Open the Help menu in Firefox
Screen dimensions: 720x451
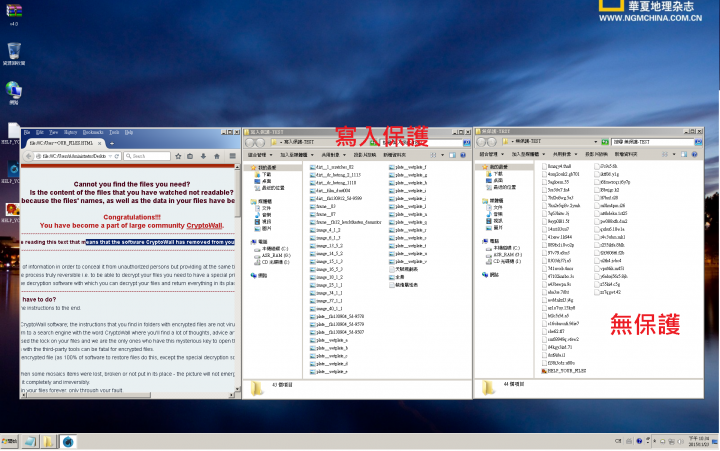coord(129,132)
